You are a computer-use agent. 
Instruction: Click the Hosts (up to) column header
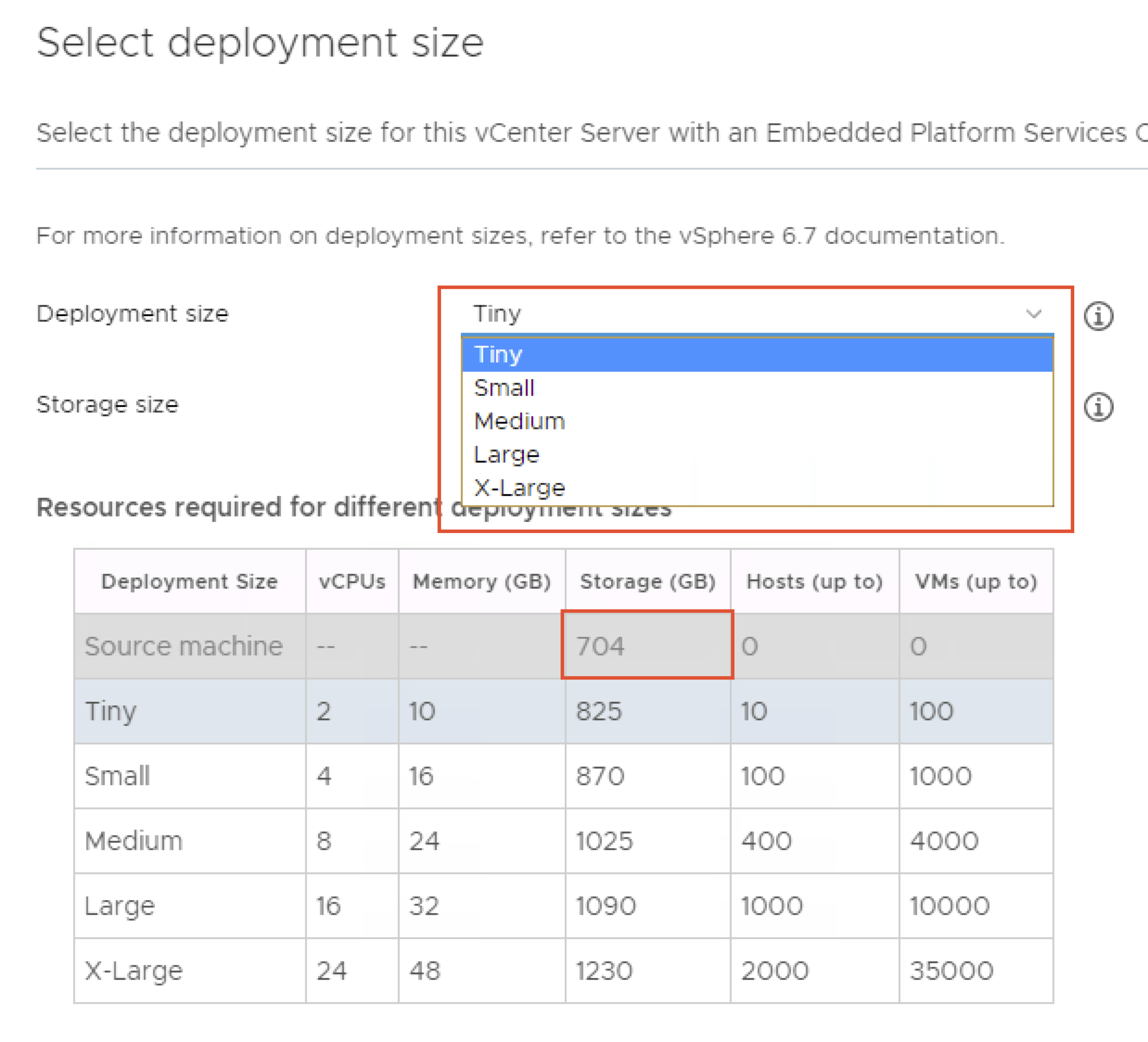tap(814, 581)
